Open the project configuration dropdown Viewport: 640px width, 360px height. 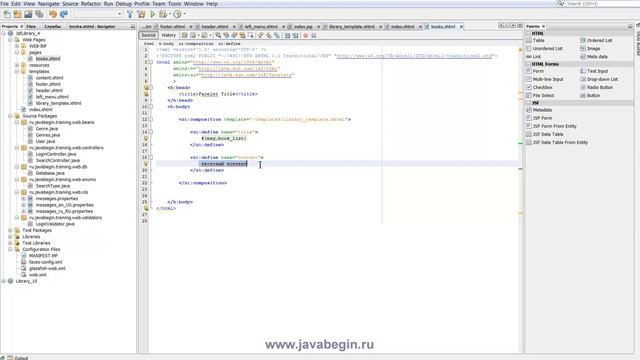tap(98, 14)
